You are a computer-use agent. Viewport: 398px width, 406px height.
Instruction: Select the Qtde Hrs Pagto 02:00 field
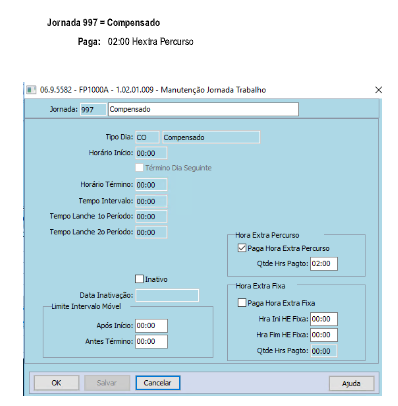pos(324,264)
